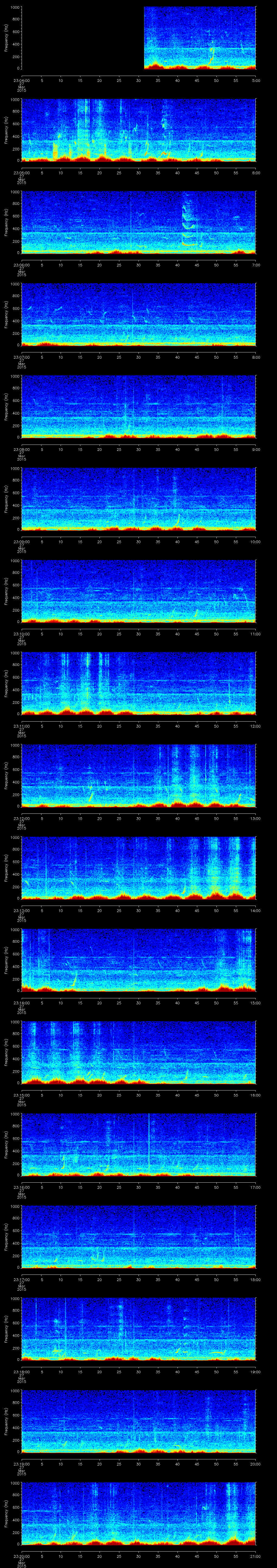Click "Frequency (Hz)" axis label of the 23:04:00 panel
This screenshot has height=1568, width=277.
click(x=6, y=38)
